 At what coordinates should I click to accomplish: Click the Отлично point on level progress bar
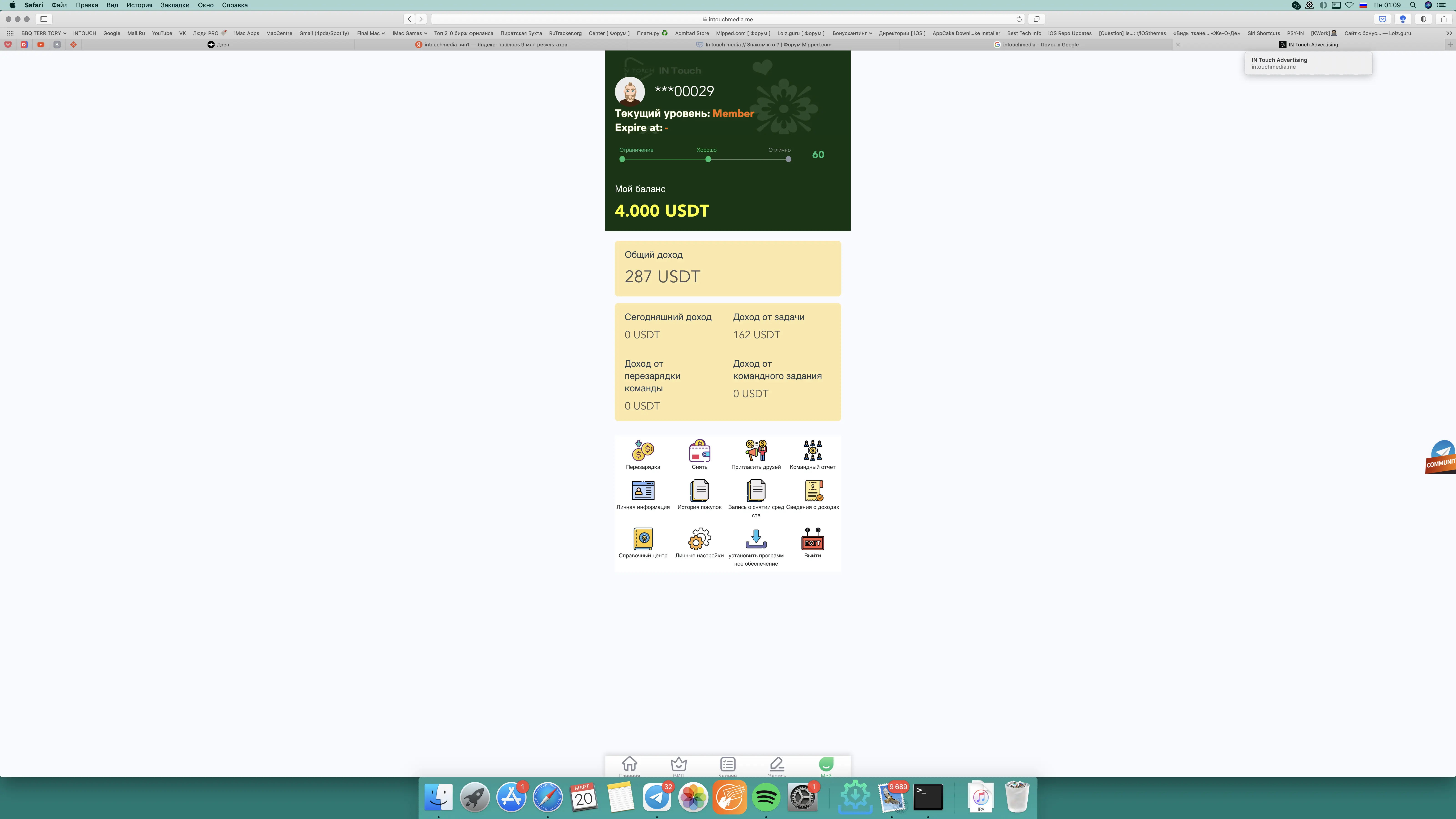789,159
